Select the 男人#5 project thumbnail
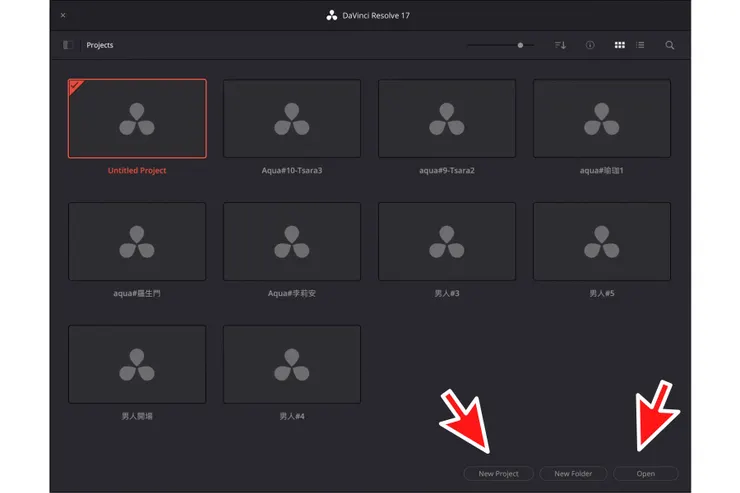The width and height of the screenshot is (740, 493). point(602,241)
